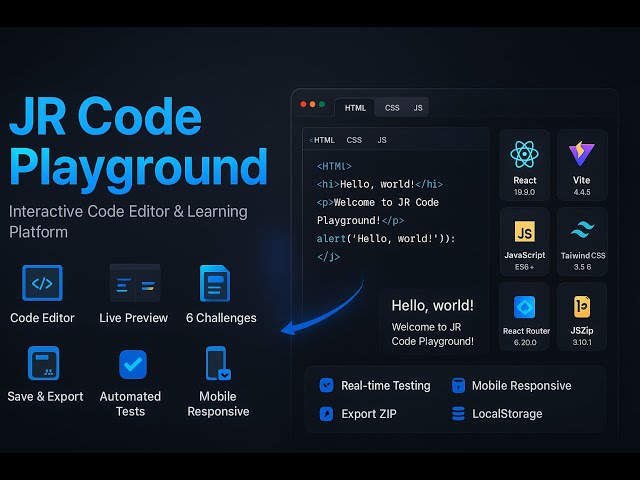Click the orange window dot
This screenshot has height=480, width=640.
coord(313,104)
